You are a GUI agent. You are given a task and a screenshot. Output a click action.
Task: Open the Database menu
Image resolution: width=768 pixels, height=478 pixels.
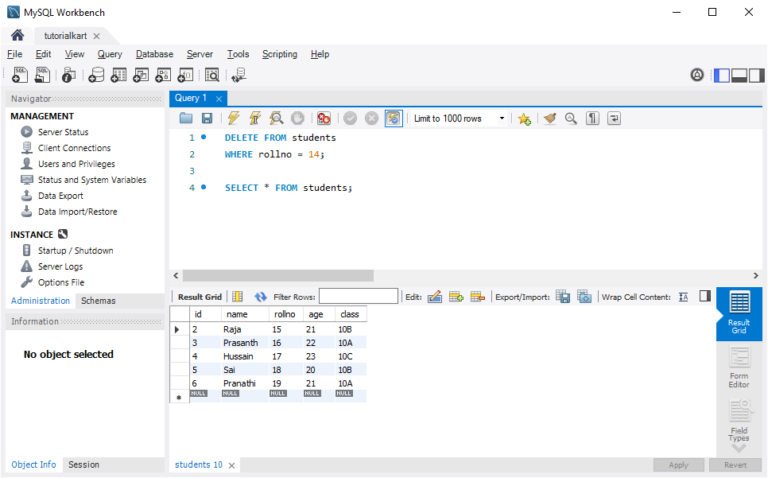pos(154,54)
